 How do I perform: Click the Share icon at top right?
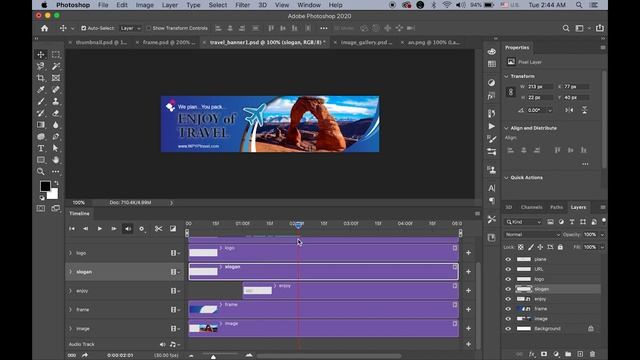click(600, 28)
